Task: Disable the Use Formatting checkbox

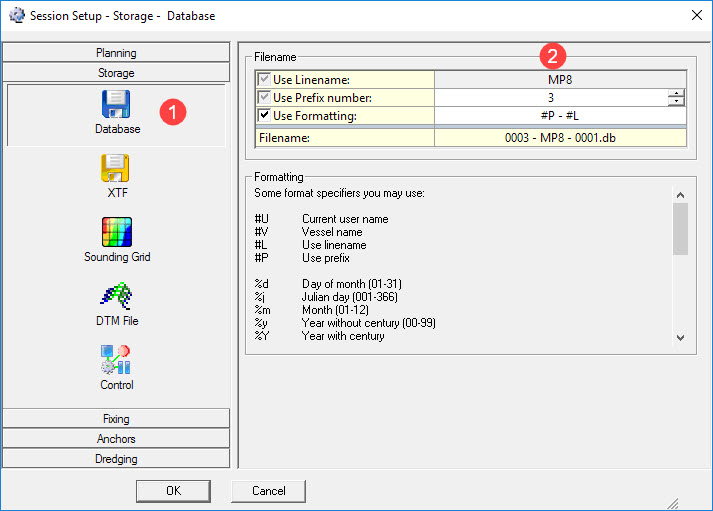Action: pyautogui.click(x=264, y=115)
